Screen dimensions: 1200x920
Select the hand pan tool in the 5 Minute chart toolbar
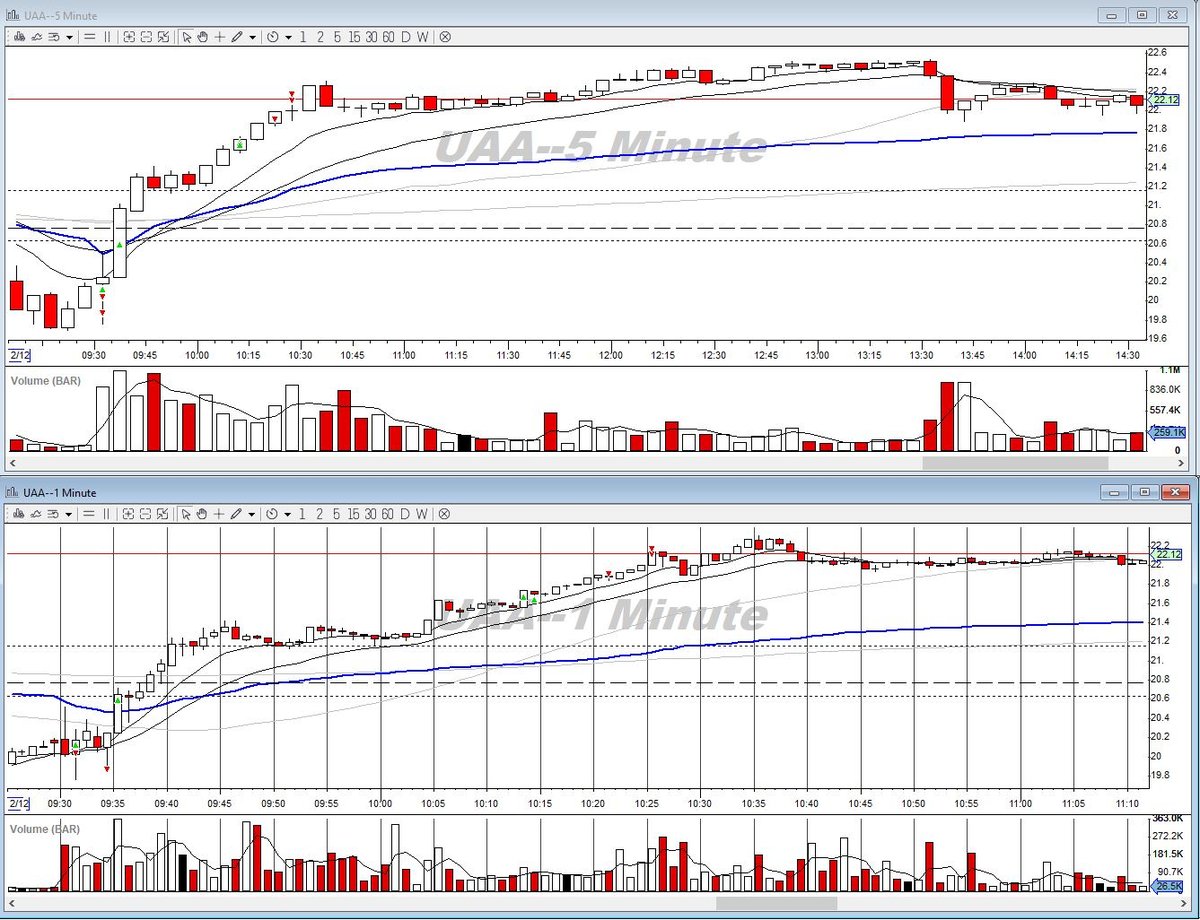click(x=203, y=37)
